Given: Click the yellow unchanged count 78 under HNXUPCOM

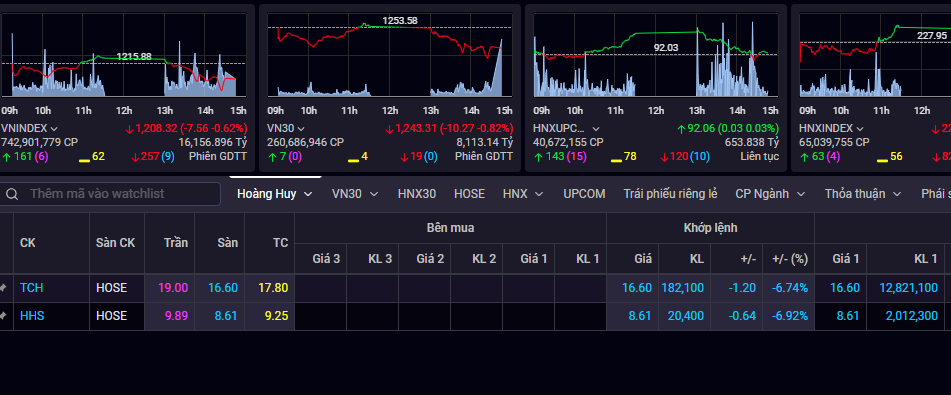Looking at the screenshot, I should 631,157.
